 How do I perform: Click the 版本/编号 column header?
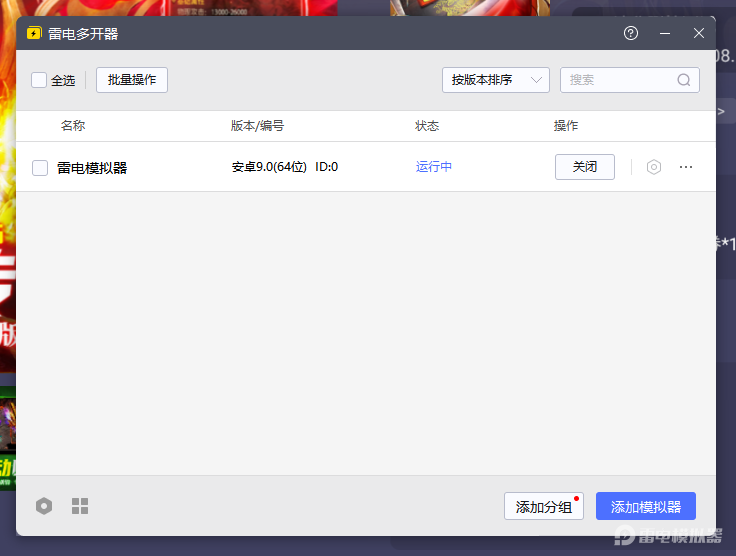(257, 126)
